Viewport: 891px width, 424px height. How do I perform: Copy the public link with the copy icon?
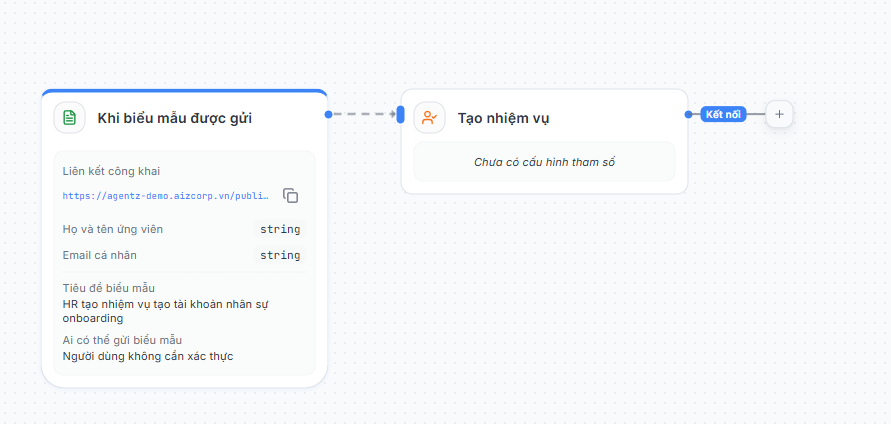coord(290,196)
